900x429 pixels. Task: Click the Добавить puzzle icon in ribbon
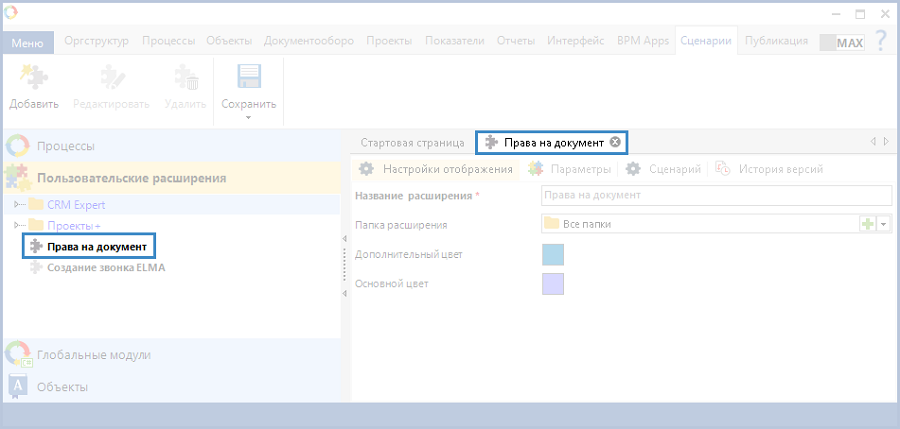[x=34, y=79]
